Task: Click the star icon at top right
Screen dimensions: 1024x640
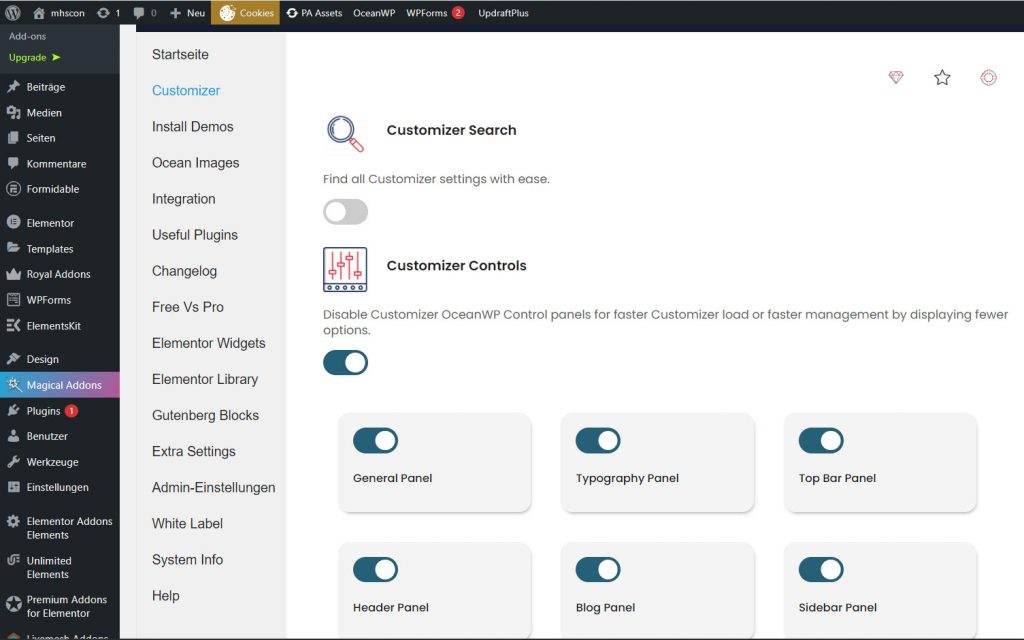Action: (942, 77)
